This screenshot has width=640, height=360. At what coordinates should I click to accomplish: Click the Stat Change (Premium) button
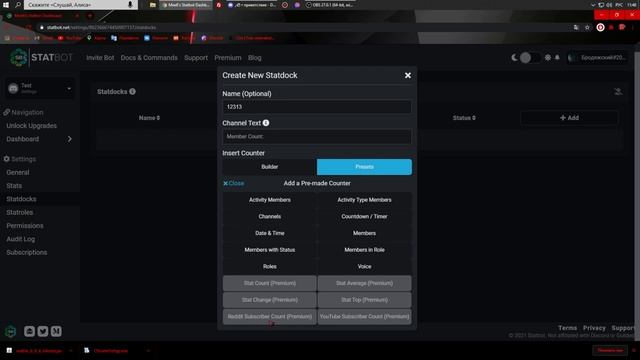coord(269,300)
